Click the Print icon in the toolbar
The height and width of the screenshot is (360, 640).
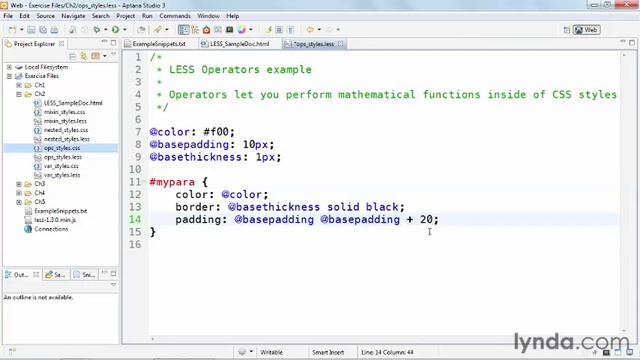click(x=54, y=30)
